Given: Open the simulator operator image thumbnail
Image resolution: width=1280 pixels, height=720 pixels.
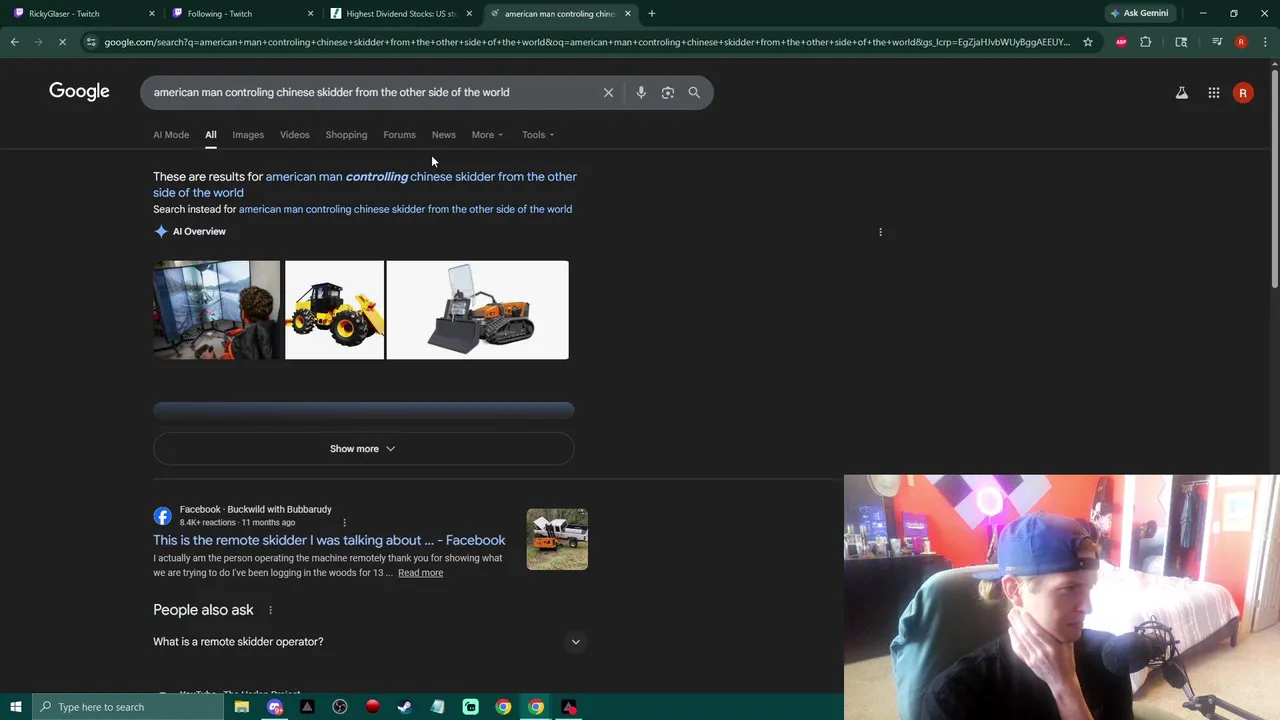Looking at the screenshot, I should 217,310.
